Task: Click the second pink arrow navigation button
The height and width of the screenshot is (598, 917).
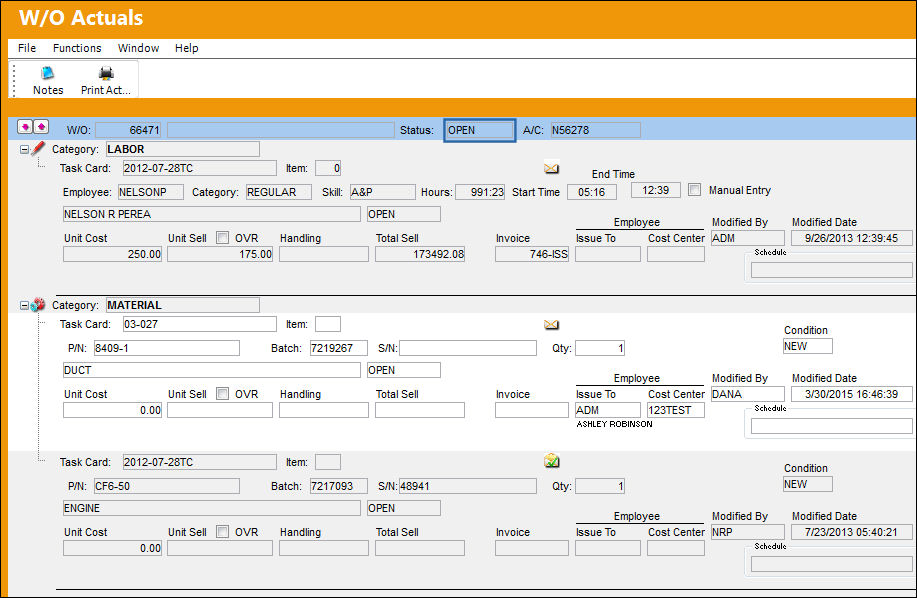Action: 41,127
